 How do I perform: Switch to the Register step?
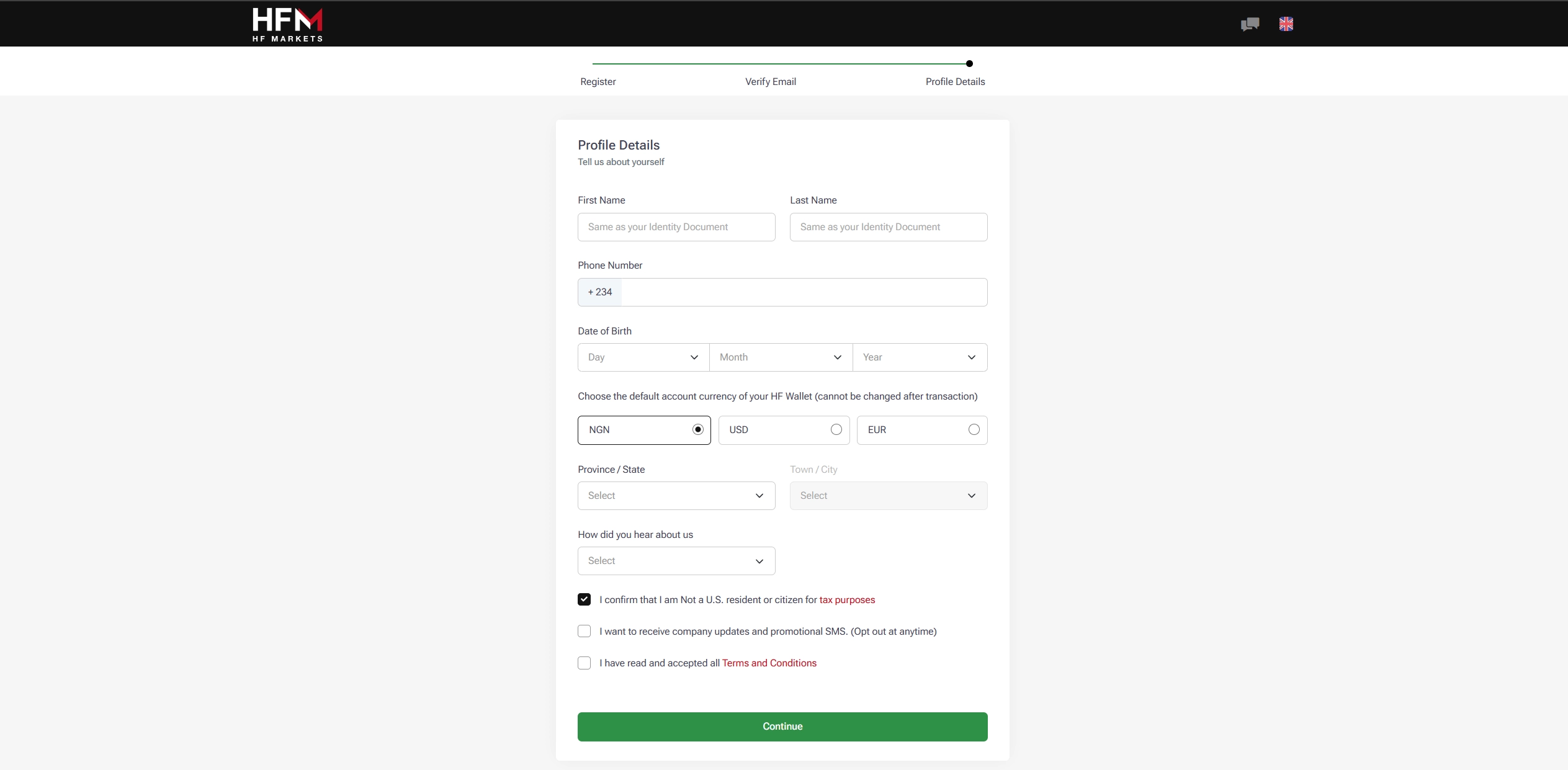tap(598, 81)
